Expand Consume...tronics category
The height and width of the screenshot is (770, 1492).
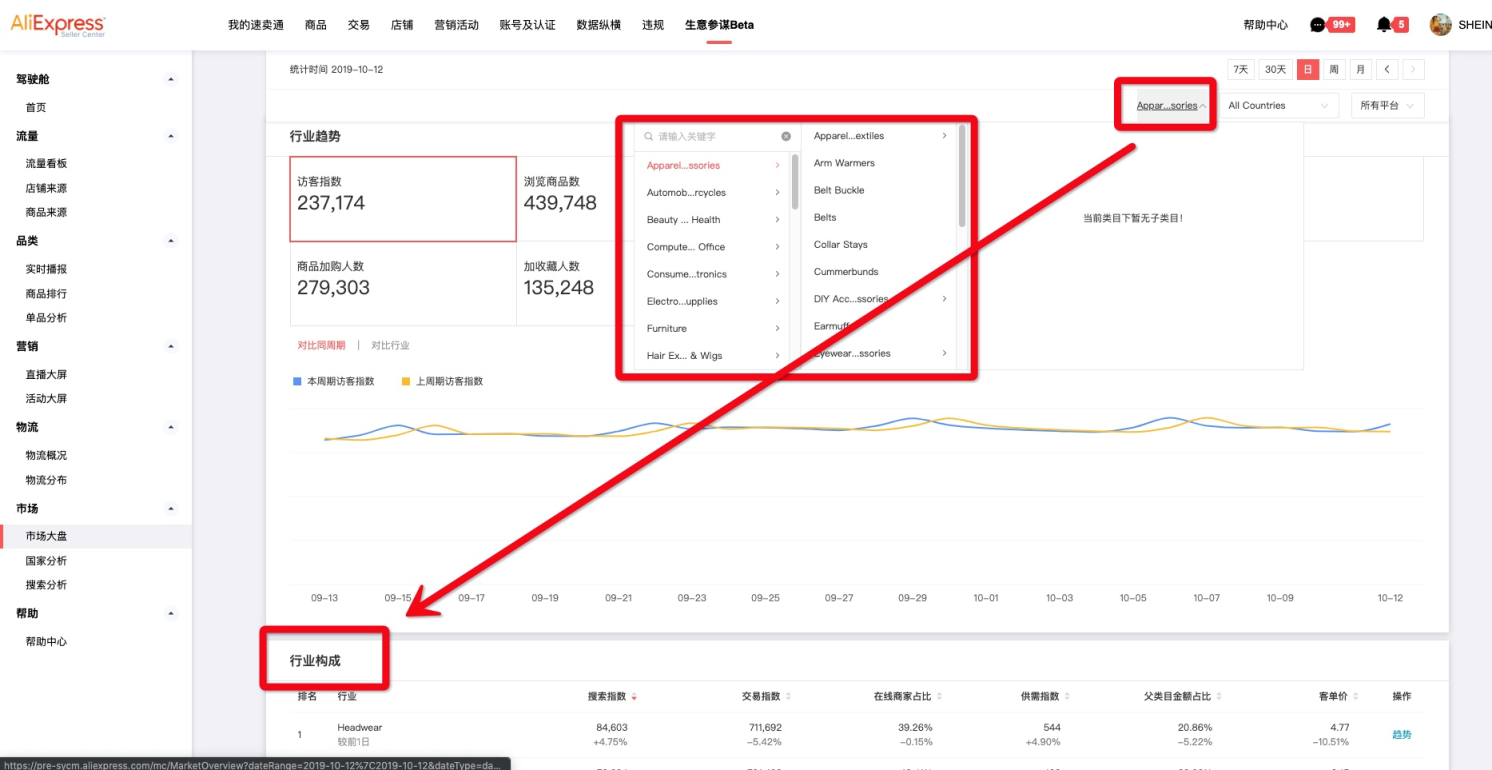coord(712,274)
